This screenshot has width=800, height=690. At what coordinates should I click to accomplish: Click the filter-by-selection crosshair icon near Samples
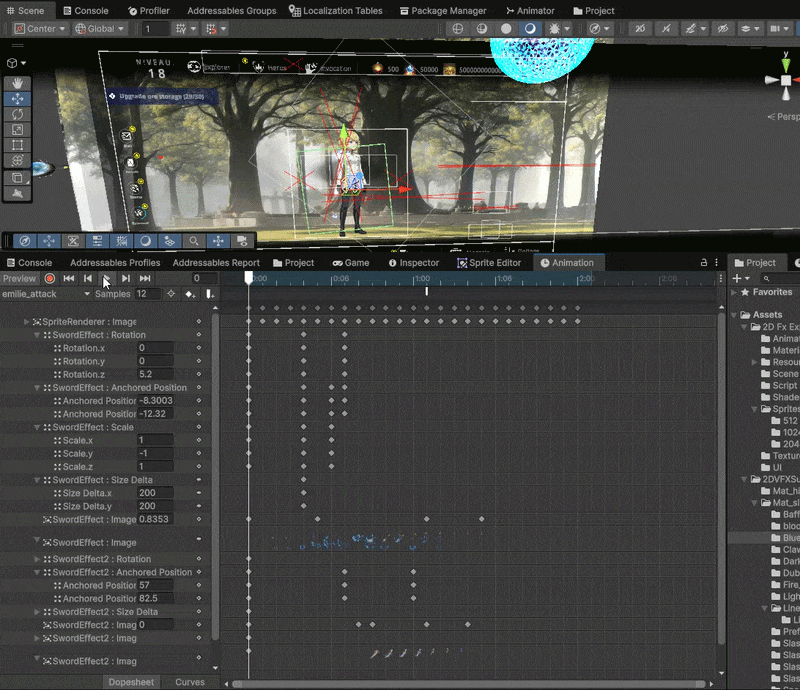tap(170, 294)
